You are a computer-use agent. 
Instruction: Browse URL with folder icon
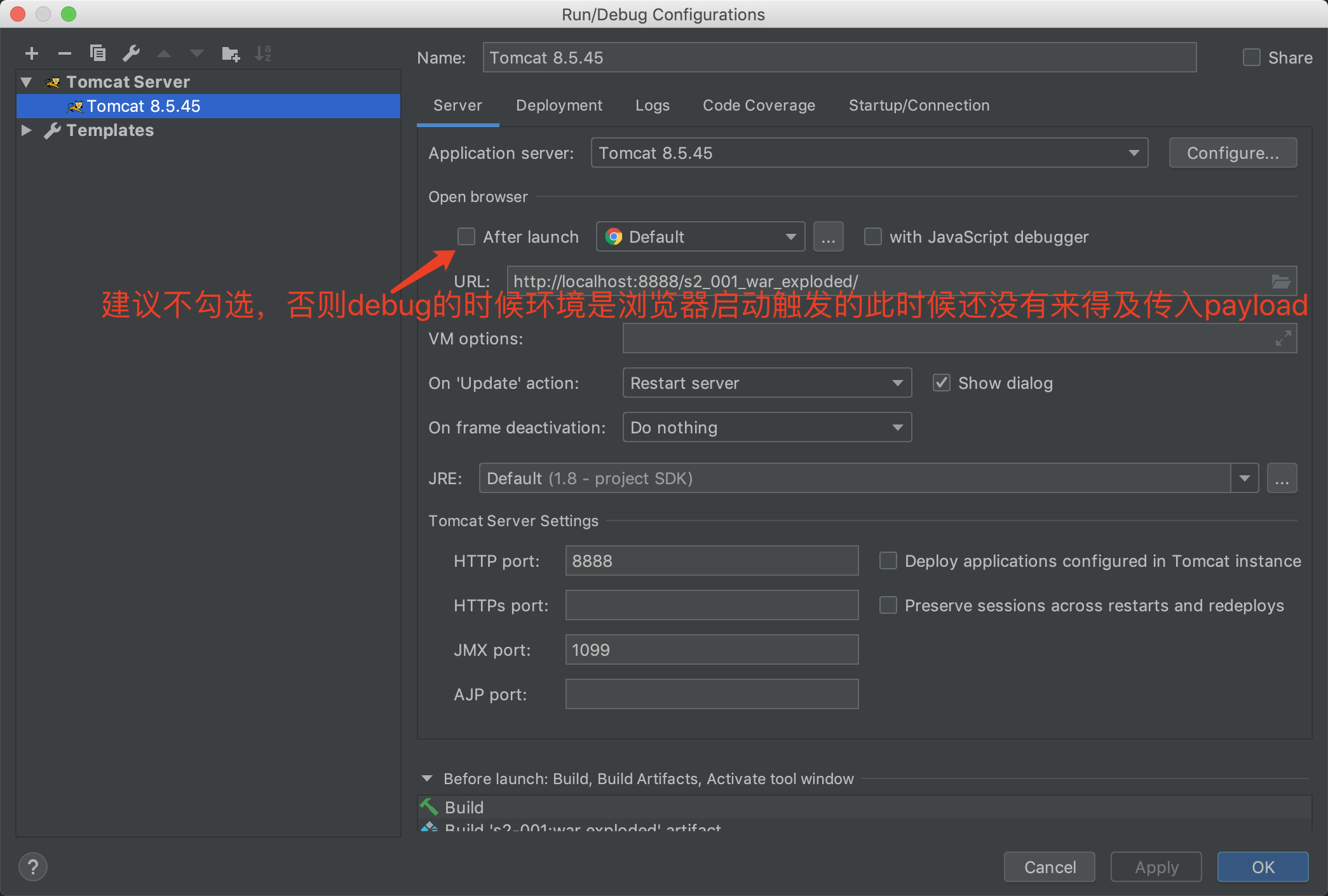point(1280,282)
